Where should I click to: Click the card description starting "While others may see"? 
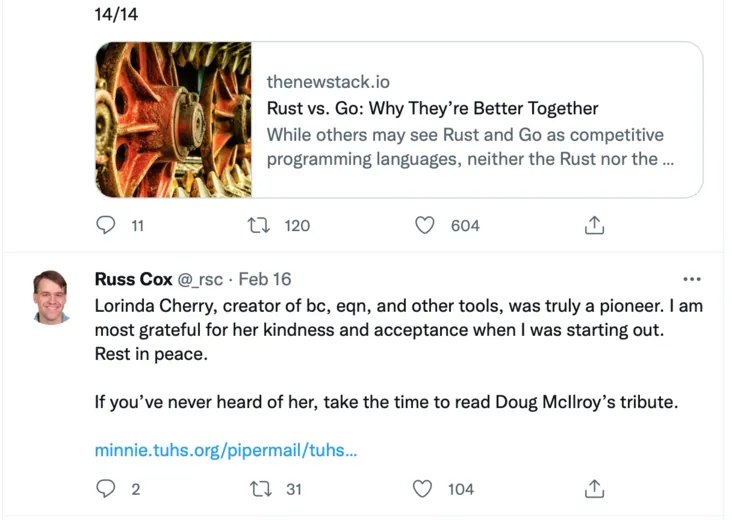click(464, 146)
